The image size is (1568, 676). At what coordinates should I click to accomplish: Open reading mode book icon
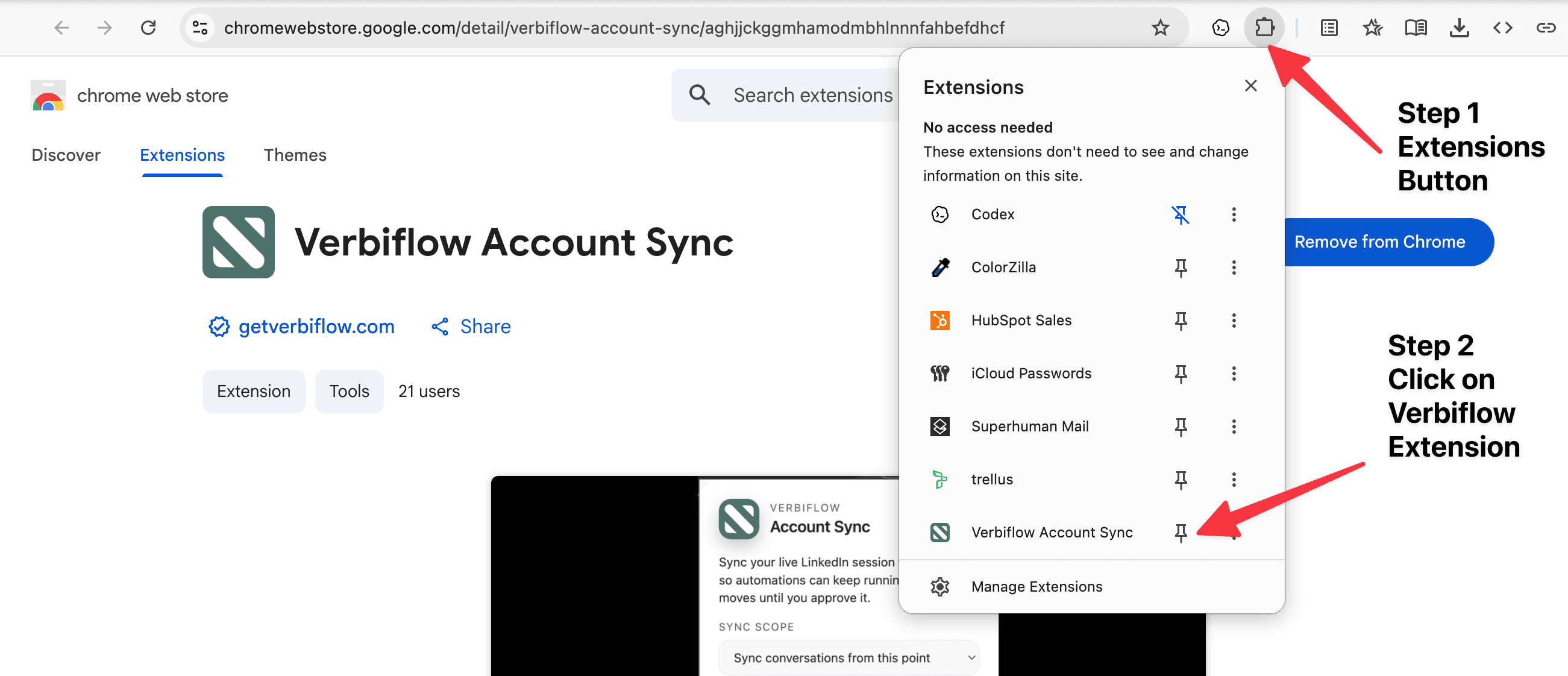[1416, 27]
